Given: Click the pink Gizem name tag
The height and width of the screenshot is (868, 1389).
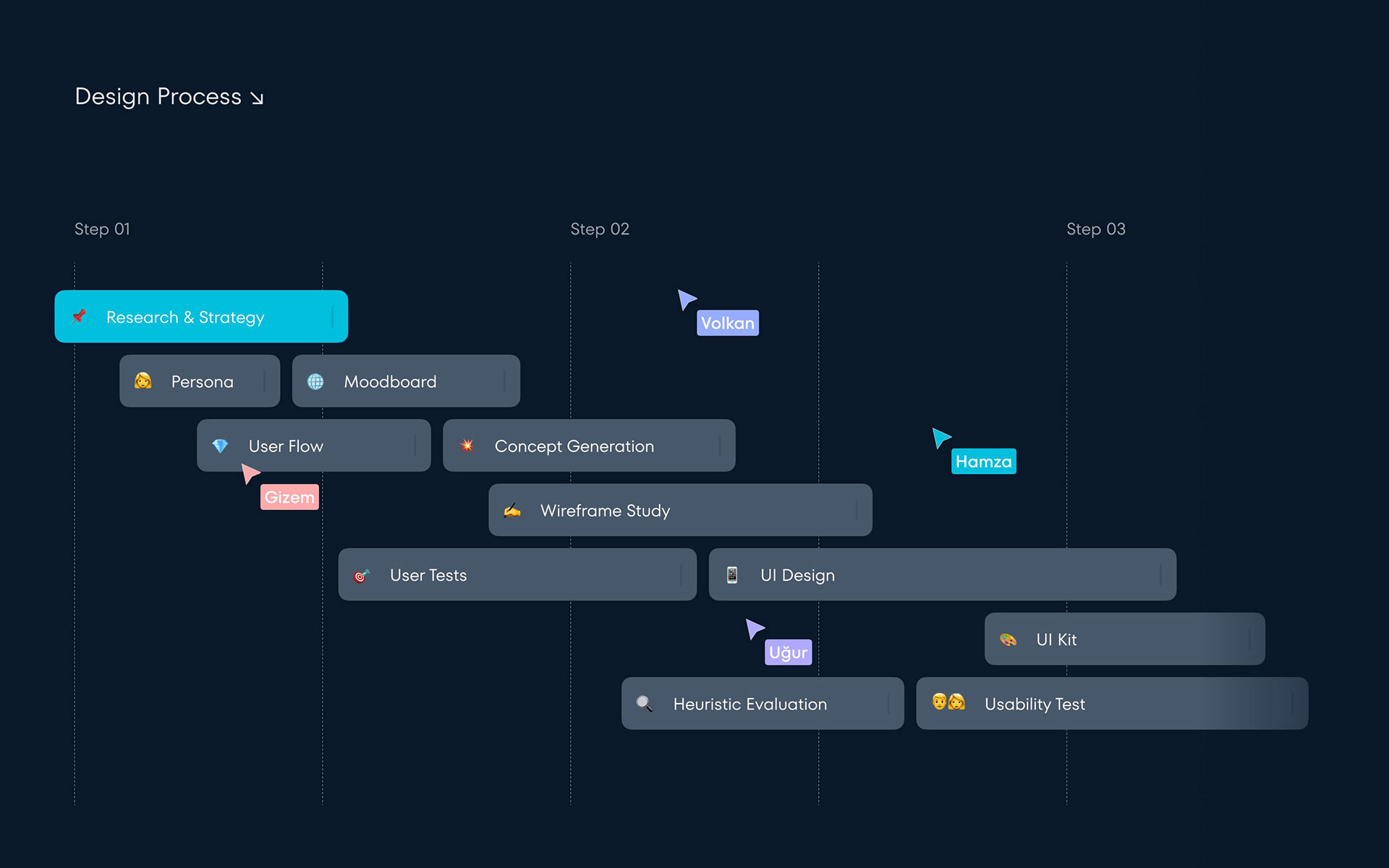Looking at the screenshot, I should 289,497.
